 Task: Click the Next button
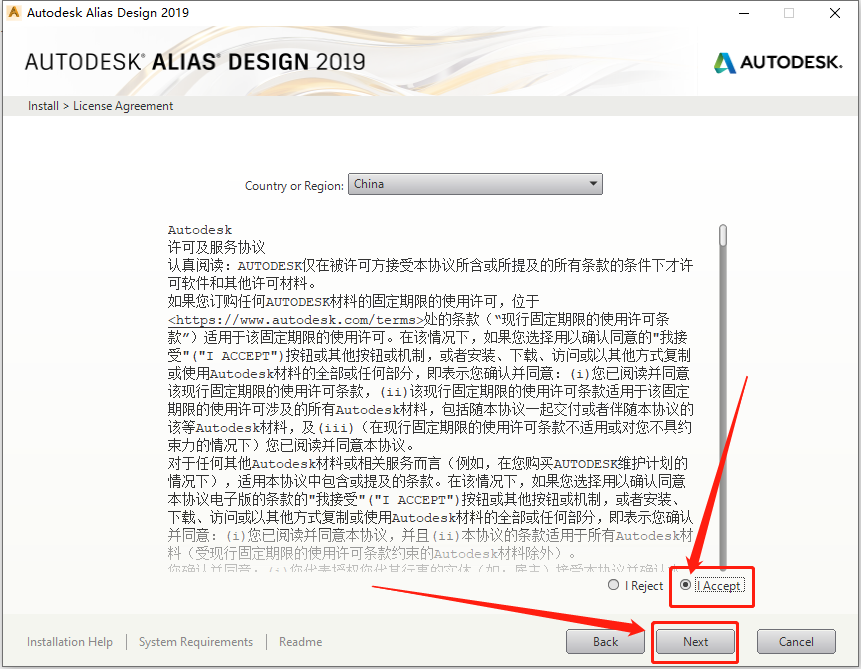pyautogui.click(x=695, y=642)
